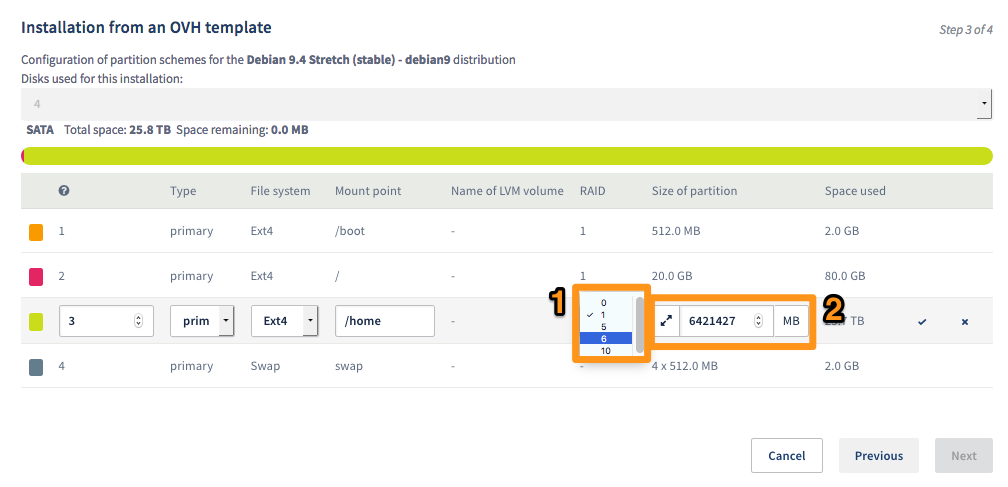The width and height of the screenshot is (1008, 487).
Task: Click the partition number 3 stepper arrows
Action: click(138, 321)
